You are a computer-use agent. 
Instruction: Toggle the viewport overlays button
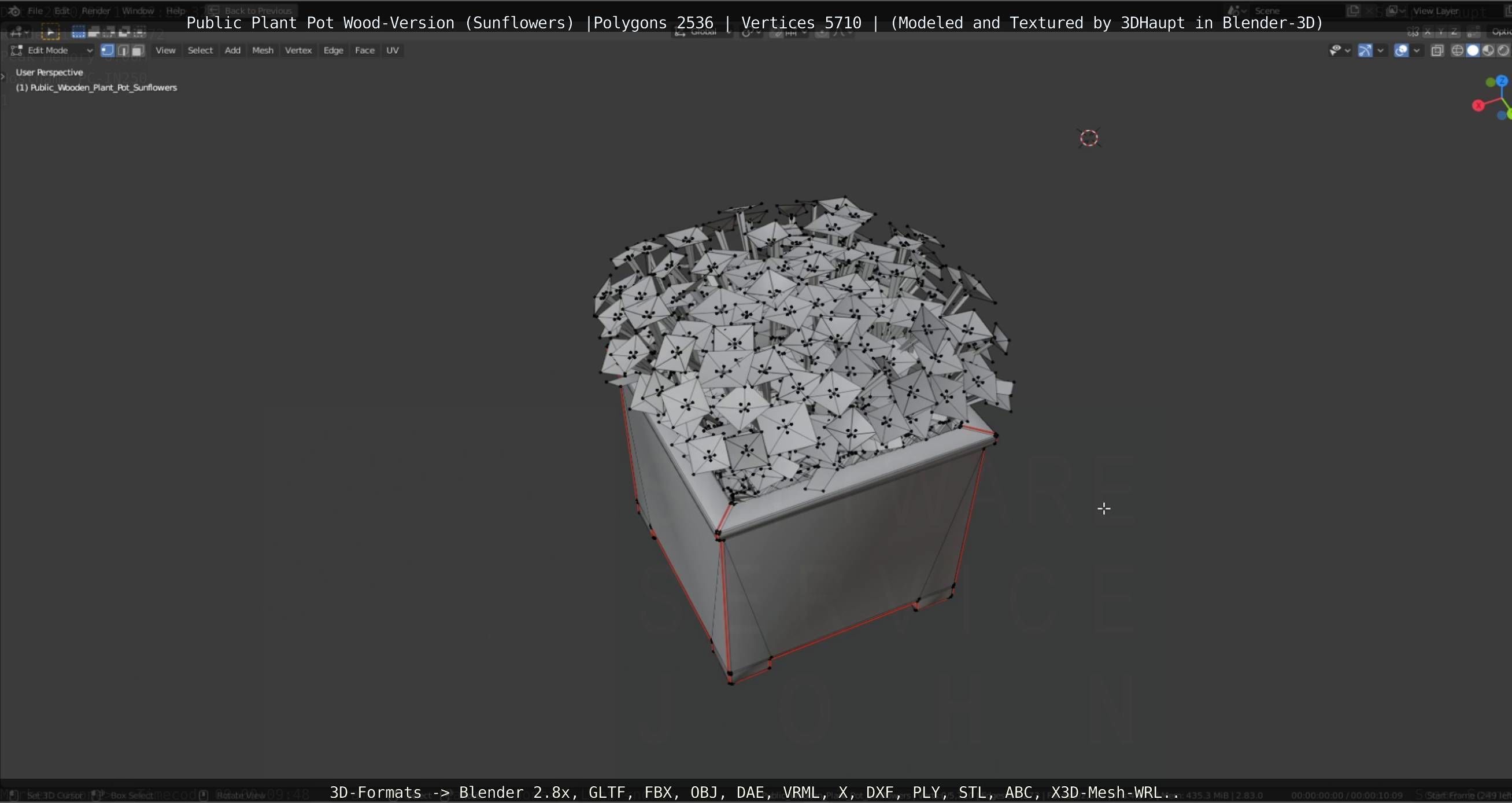click(x=1401, y=50)
